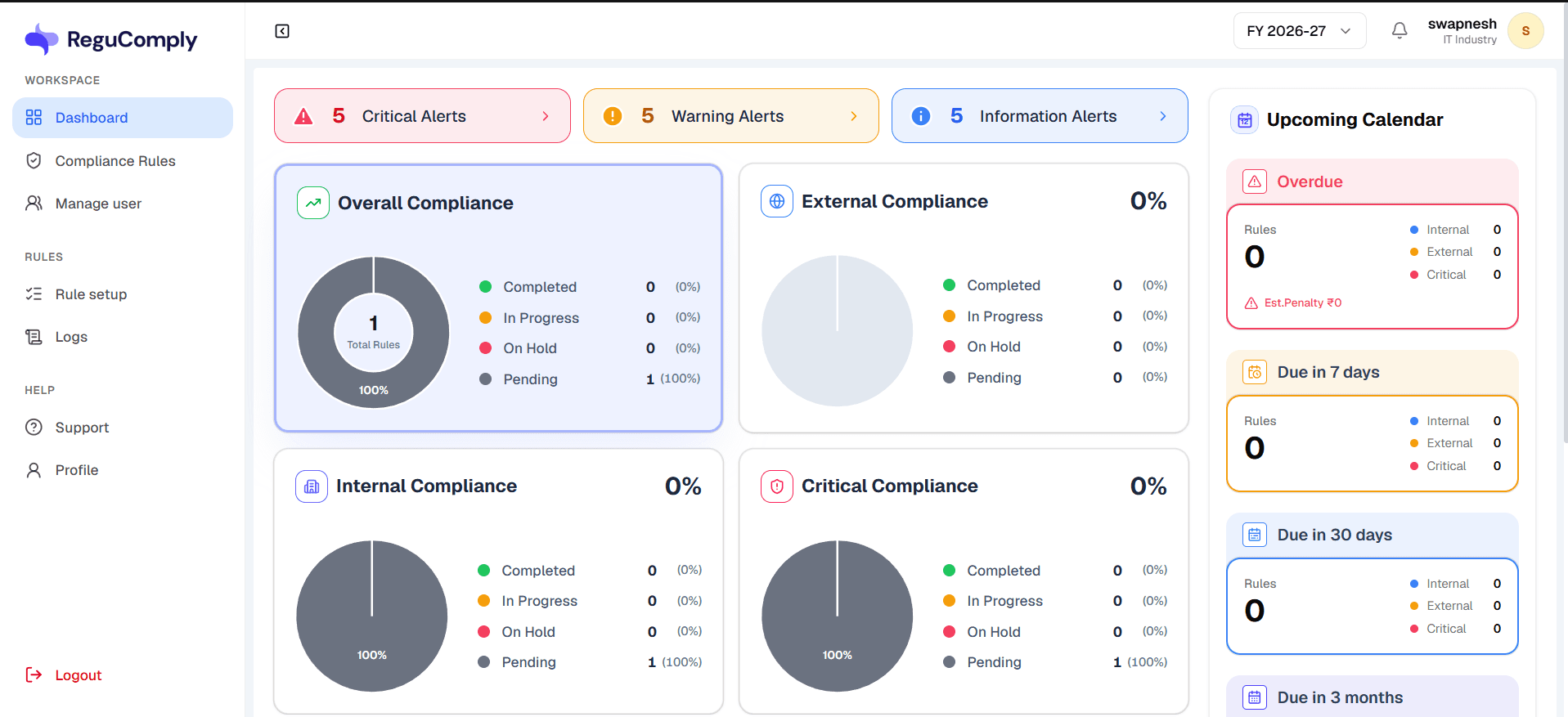The height and width of the screenshot is (717, 1568).
Task: Click the Profile person icon
Action: click(x=34, y=469)
